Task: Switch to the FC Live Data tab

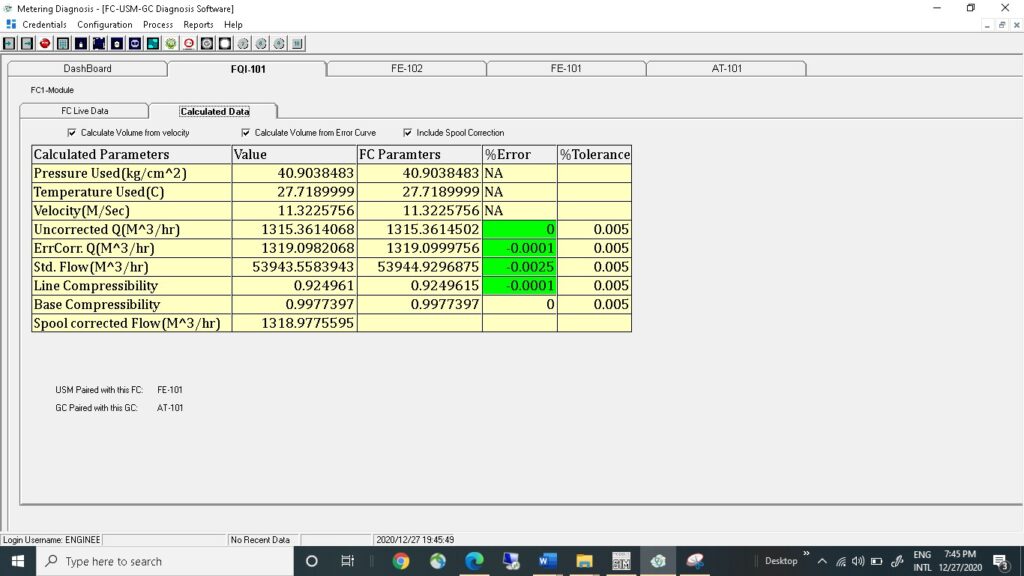Action: click(84, 111)
